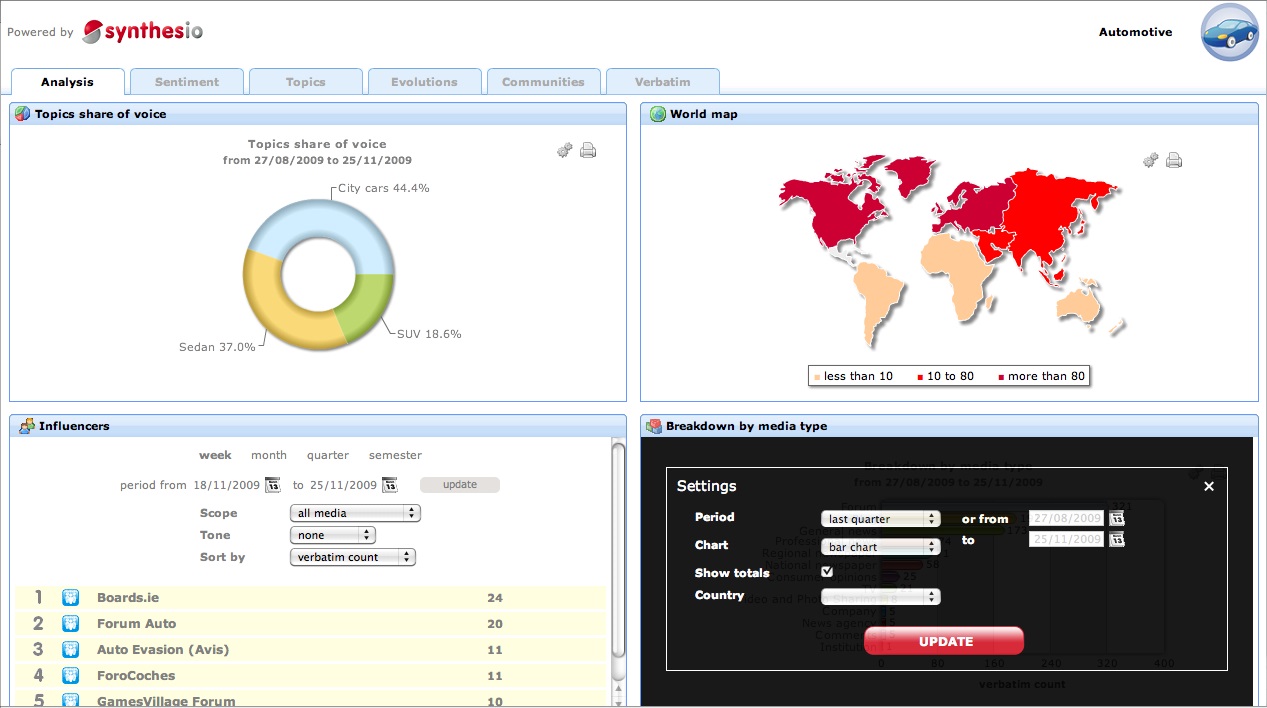Select the week period in Influencers
The height and width of the screenshot is (708, 1267).
215,455
